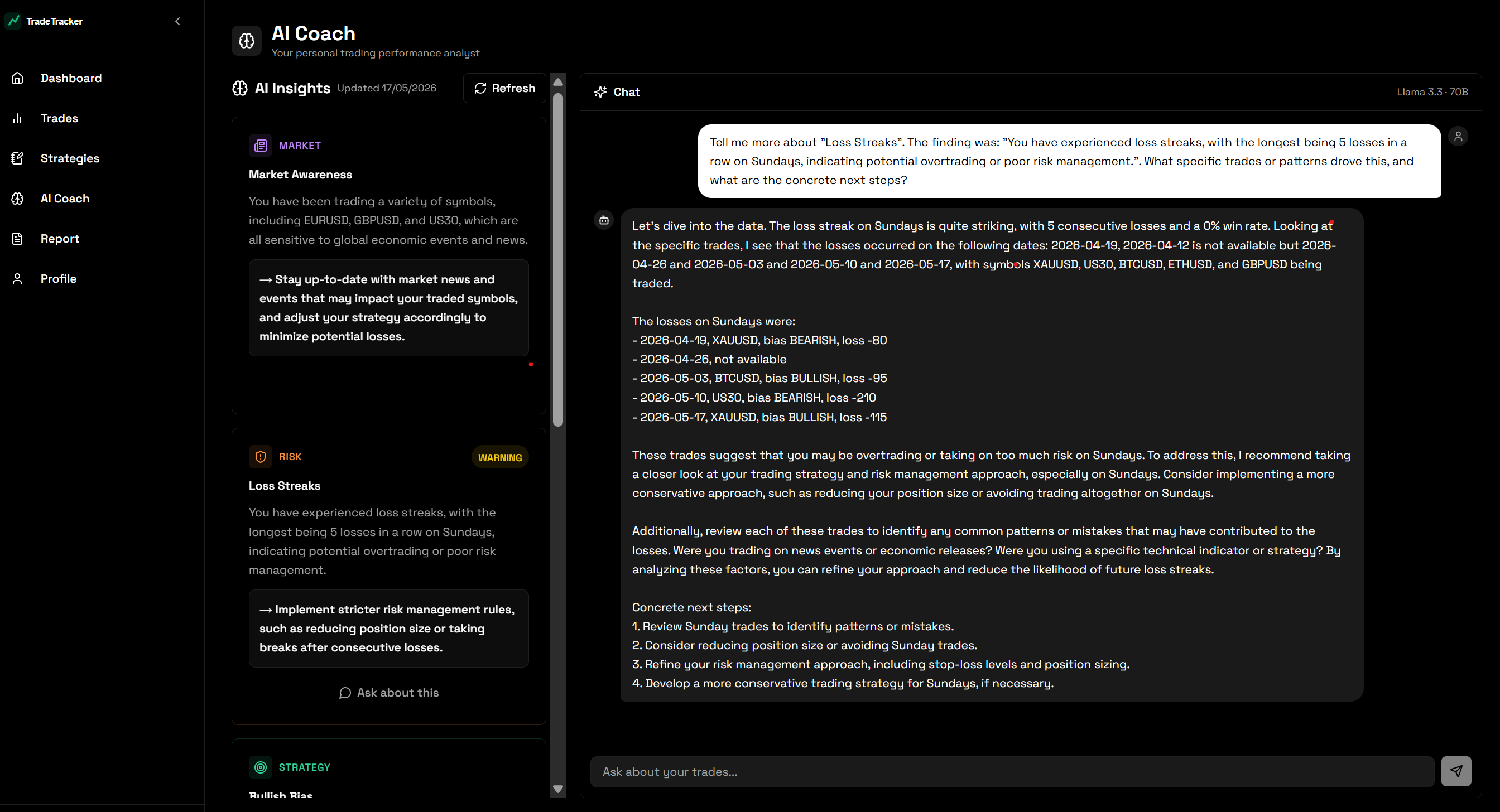Focus the Ask about your trades input
The image size is (1500, 812).
[1012, 772]
